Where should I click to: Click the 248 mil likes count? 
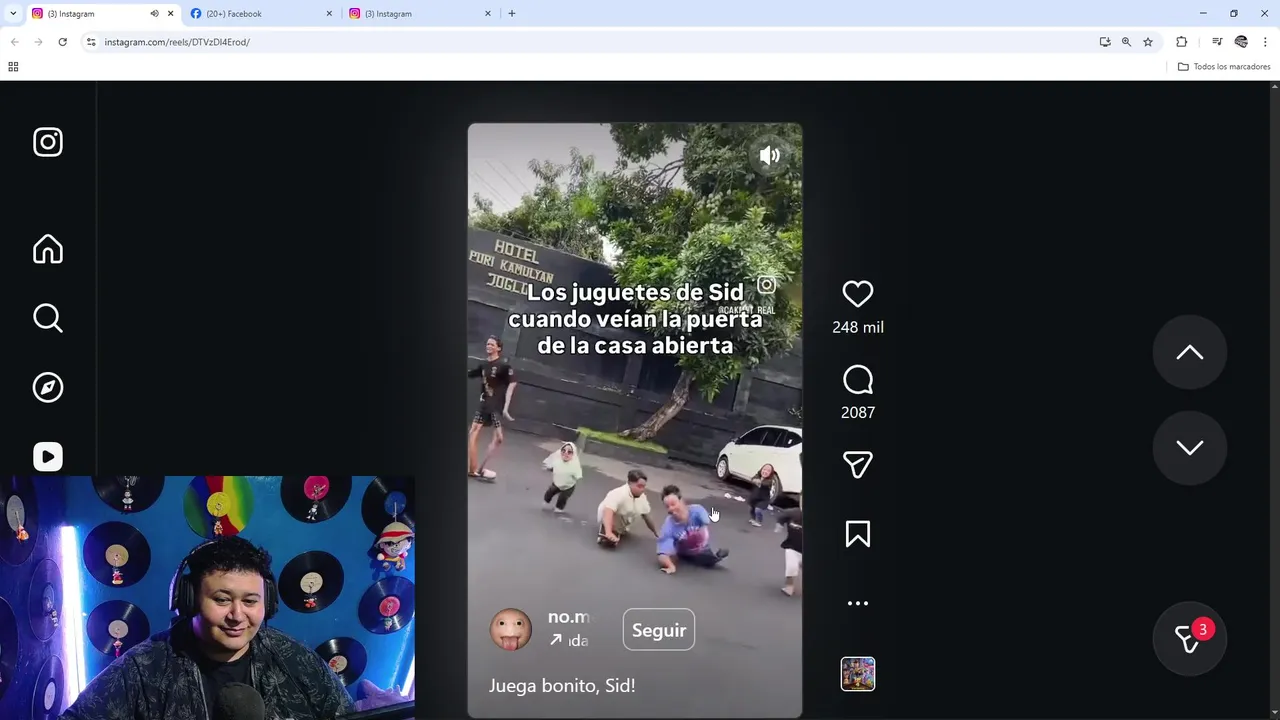(858, 327)
